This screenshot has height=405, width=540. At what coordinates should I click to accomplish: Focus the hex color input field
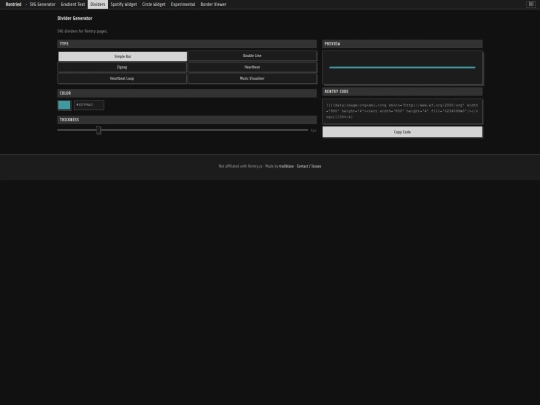pos(89,105)
